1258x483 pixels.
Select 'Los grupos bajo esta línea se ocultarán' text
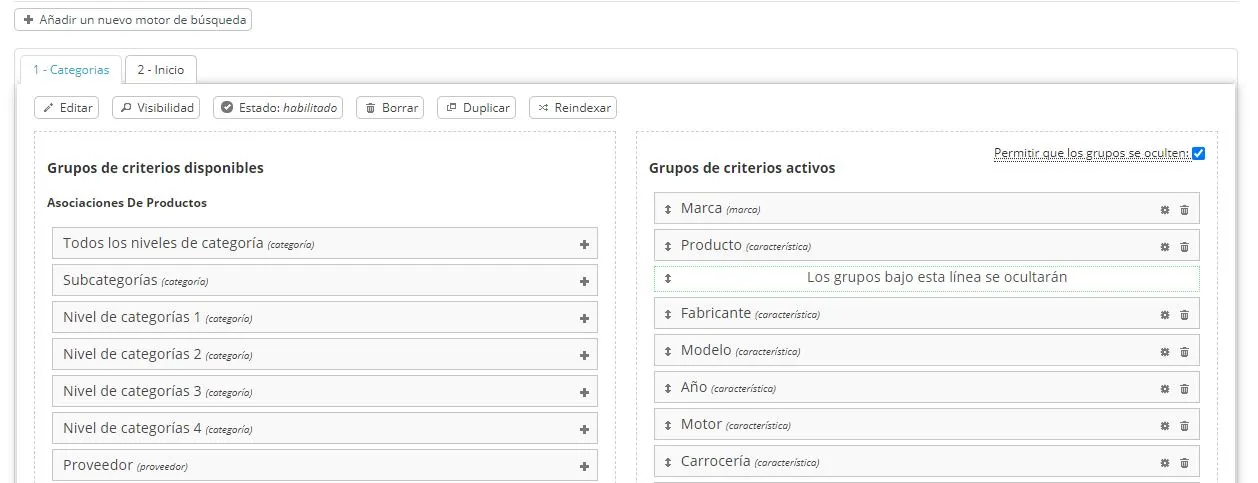937,277
